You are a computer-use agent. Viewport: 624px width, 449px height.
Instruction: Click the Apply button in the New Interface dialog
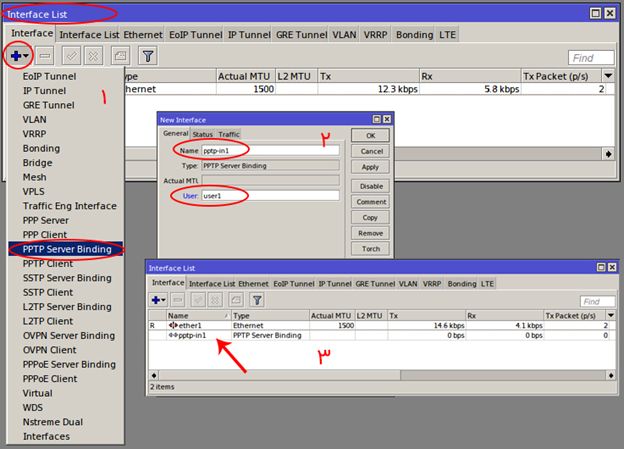370,167
